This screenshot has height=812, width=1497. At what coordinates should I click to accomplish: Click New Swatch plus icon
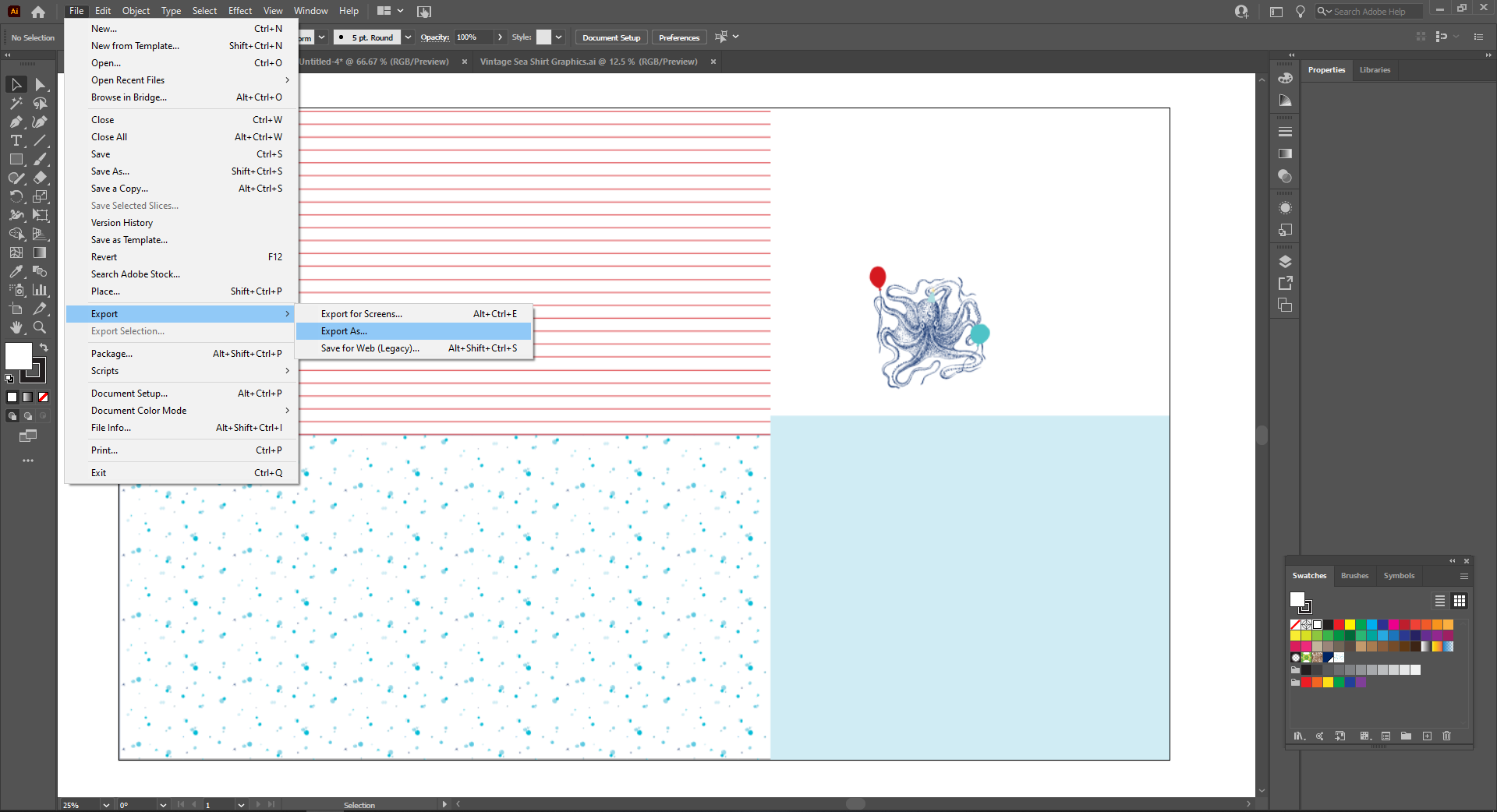1427,736
